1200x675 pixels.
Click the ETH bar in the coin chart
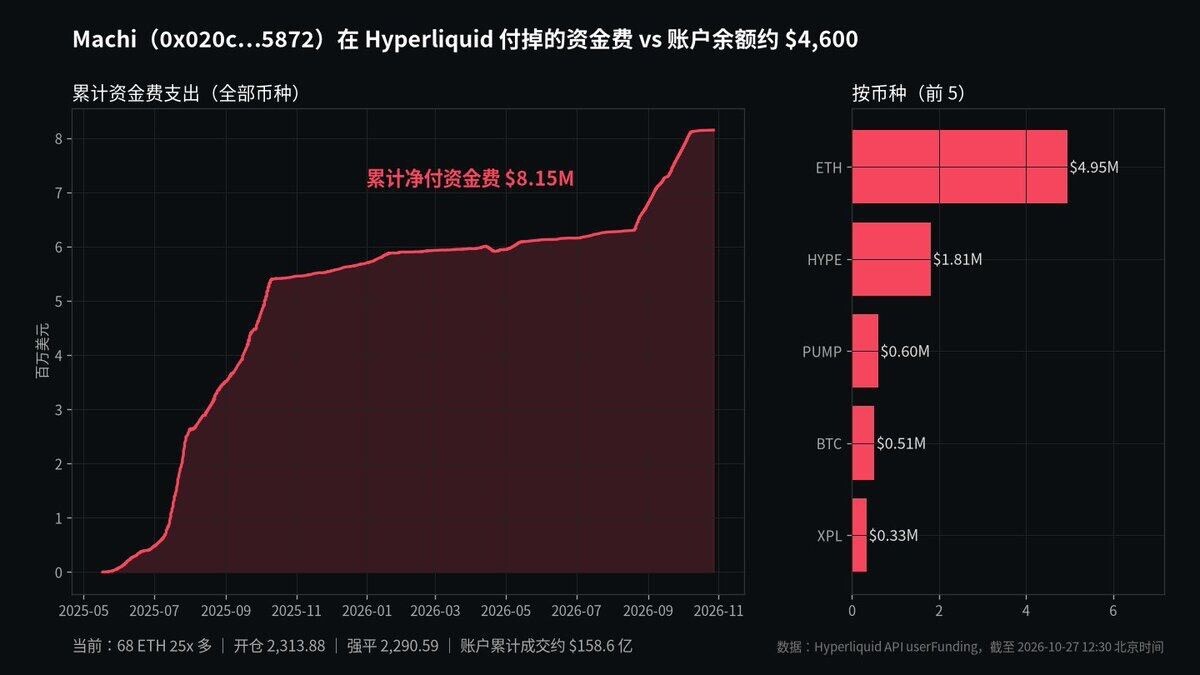(959, 167)
